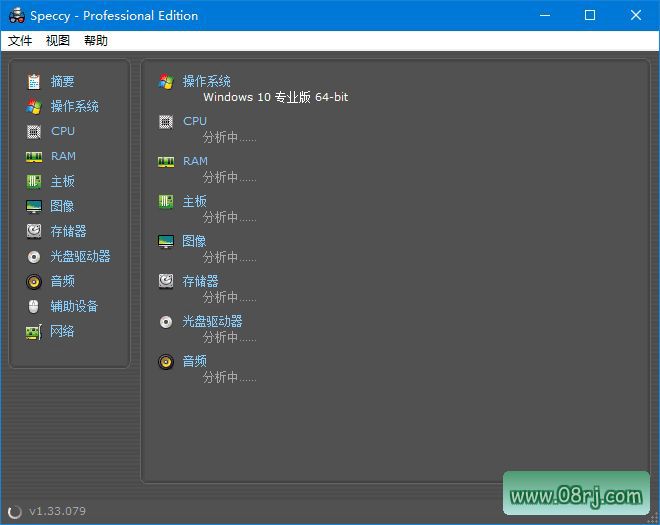Viewport: 660px width, 525px height.
Task: Click the 存储器 drive icon in summary panel
Action: coord(166,281)
